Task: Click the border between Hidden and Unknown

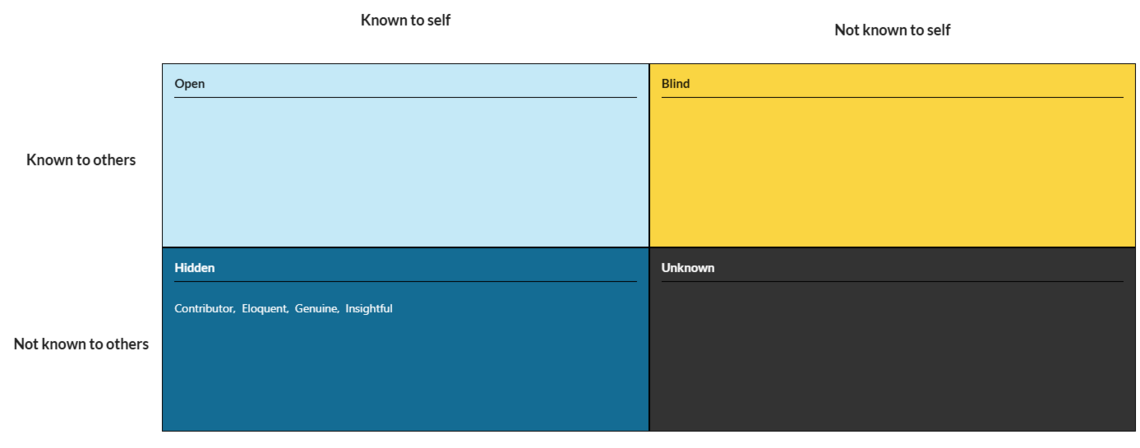Action: click(649, 340)
